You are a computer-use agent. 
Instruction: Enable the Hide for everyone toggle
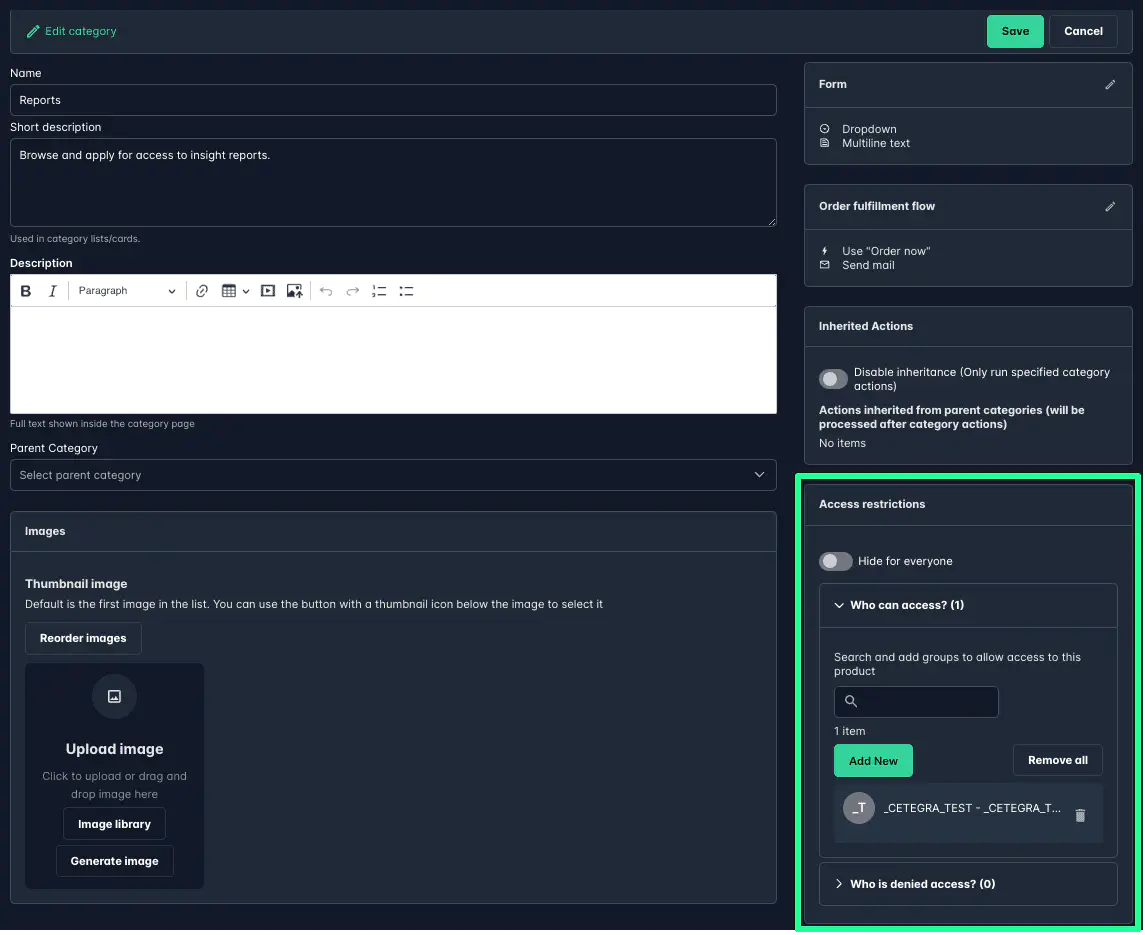pyautogui.click(x=835, y=561)
